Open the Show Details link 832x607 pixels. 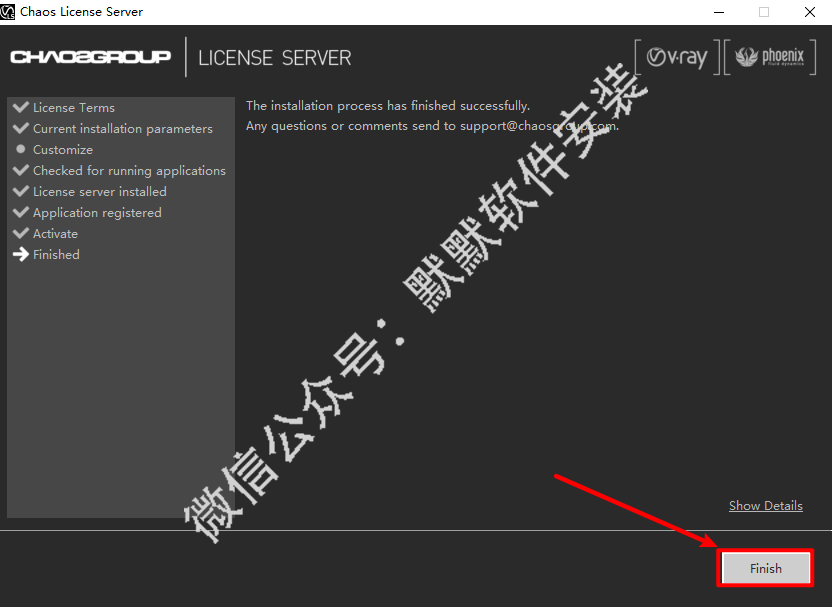(x=765, y=506)
